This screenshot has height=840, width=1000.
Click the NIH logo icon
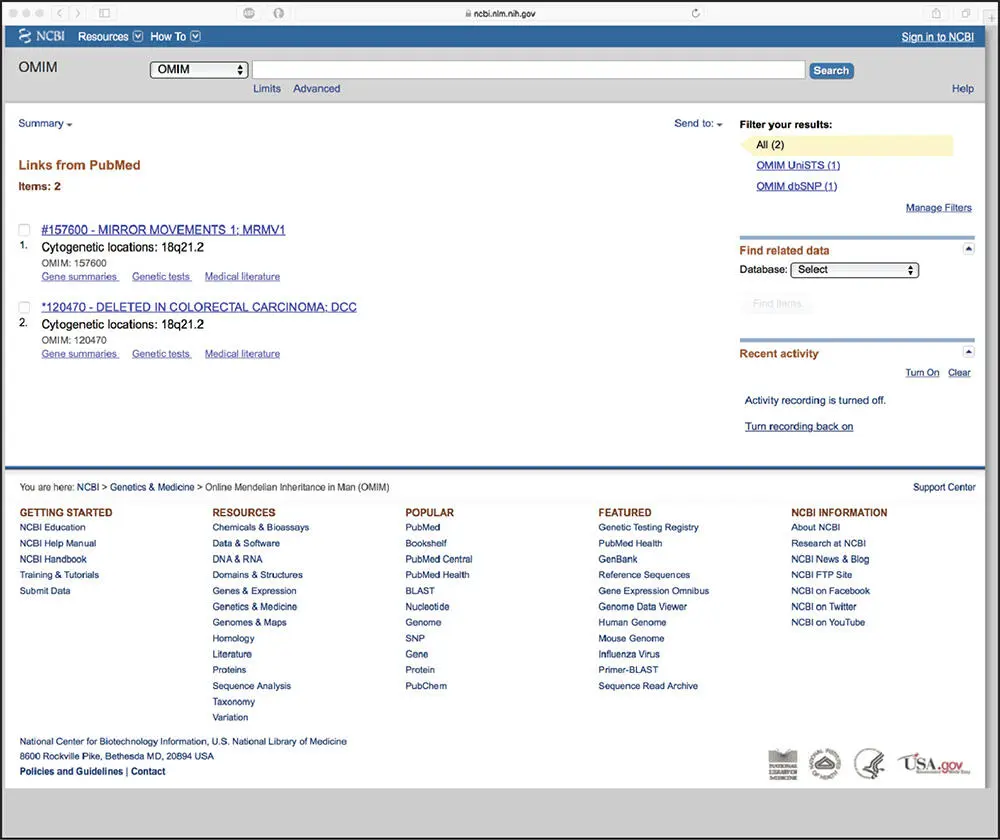tap(825, 763)
